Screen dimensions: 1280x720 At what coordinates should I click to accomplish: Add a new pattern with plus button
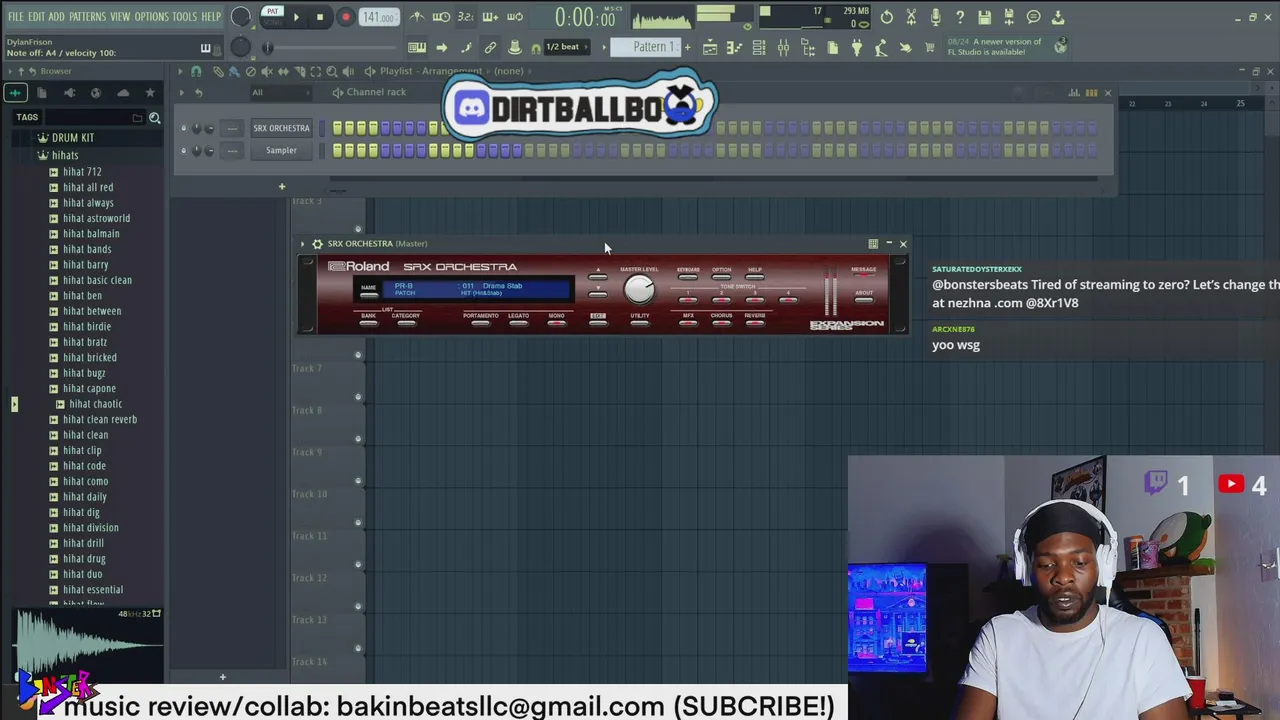pyautogui.click(x=687, y=47)
